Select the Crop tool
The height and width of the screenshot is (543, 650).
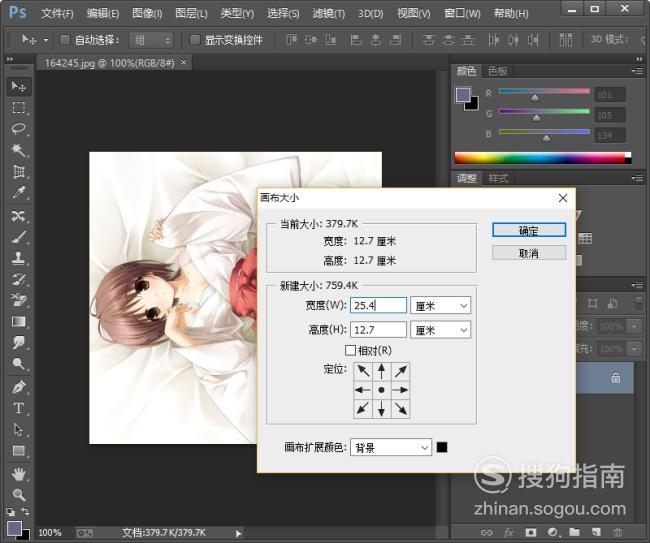tap(19, 171)
